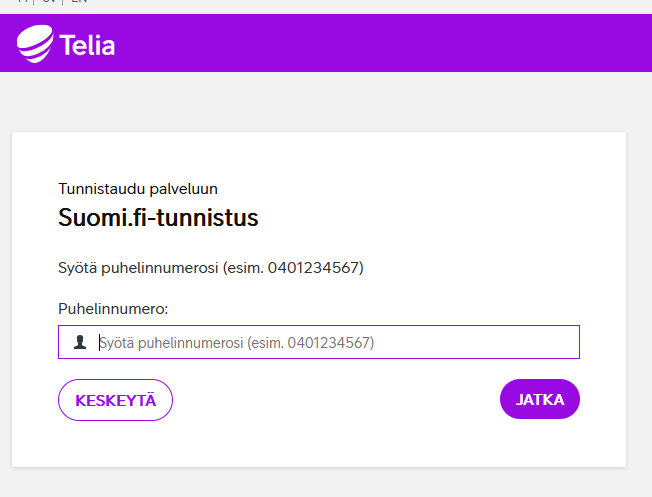Select the FI language link at the top

click(x=23, y=2)
